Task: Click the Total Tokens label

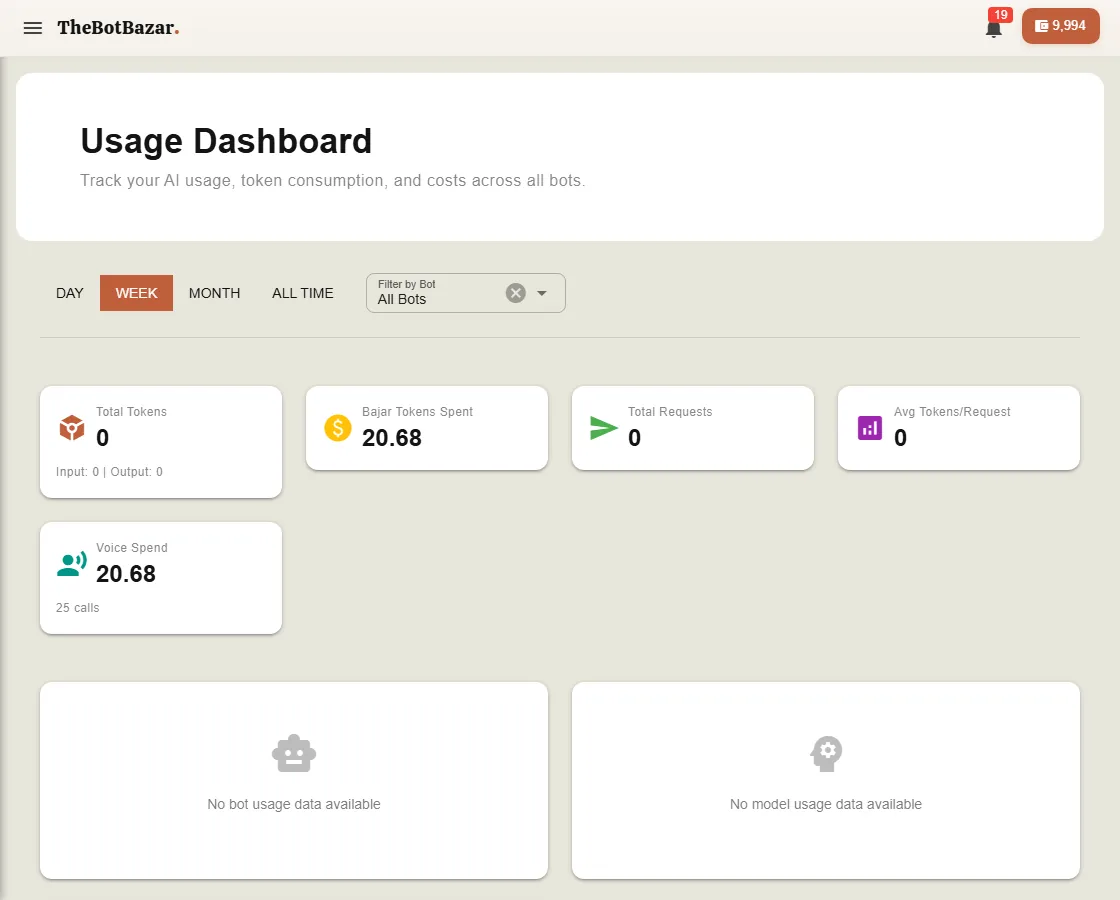Action: (x=131, y=411)
